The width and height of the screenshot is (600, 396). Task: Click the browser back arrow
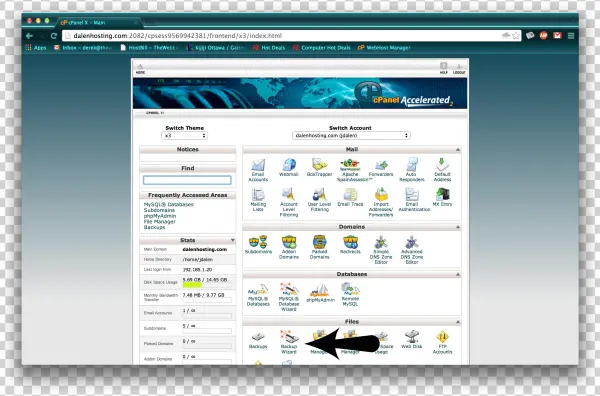[30, 36]
